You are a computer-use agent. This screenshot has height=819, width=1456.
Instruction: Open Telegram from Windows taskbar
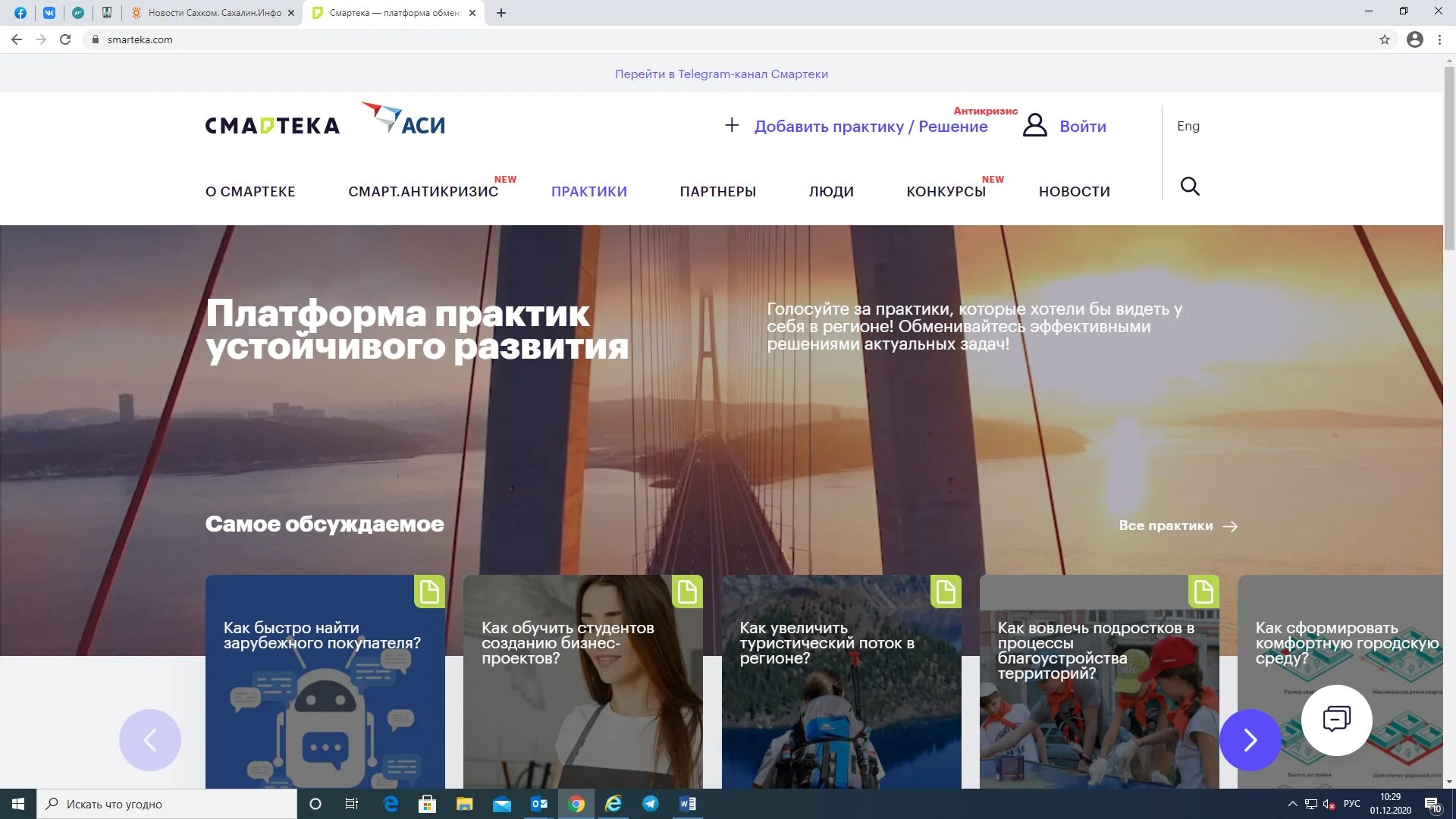click(651, 804)
